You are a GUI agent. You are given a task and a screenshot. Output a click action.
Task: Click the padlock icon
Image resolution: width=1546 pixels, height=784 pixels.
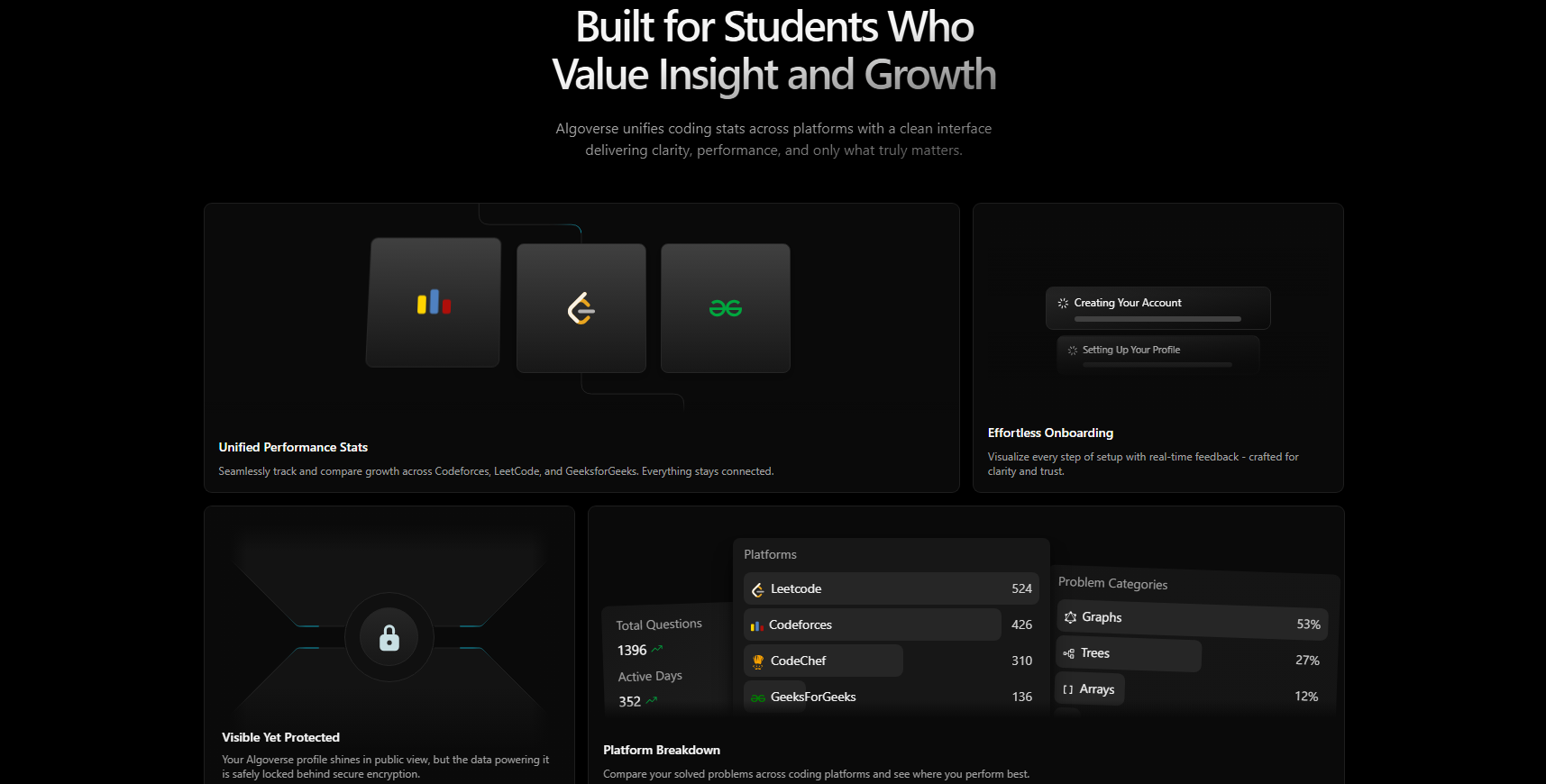pos(389,638)
